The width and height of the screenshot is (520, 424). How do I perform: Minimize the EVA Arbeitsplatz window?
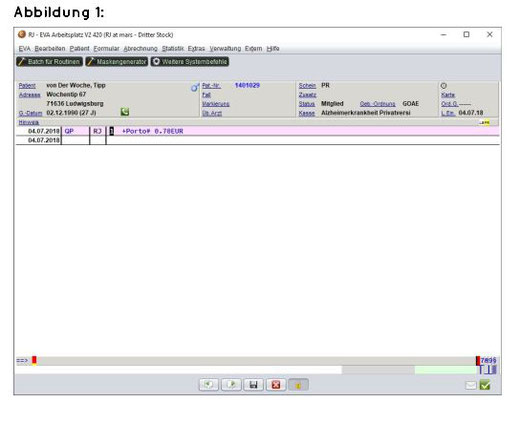point(443,34)
